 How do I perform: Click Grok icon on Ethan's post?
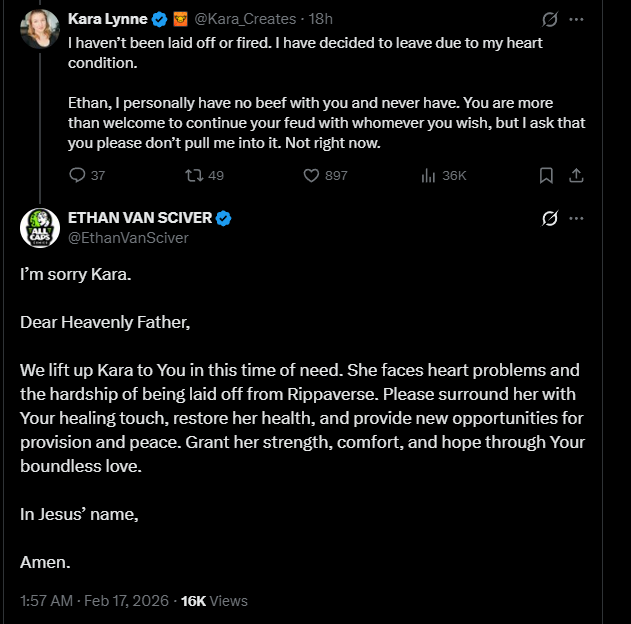tap(549, 218)
